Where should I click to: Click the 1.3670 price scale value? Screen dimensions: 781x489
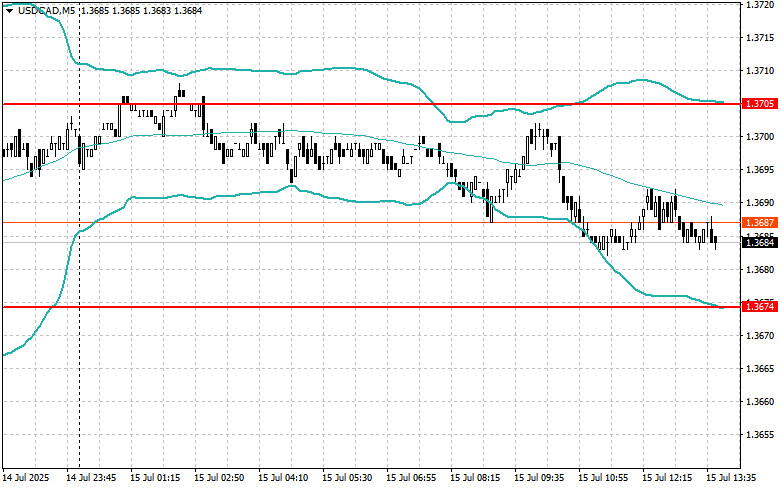pos(760,336)
